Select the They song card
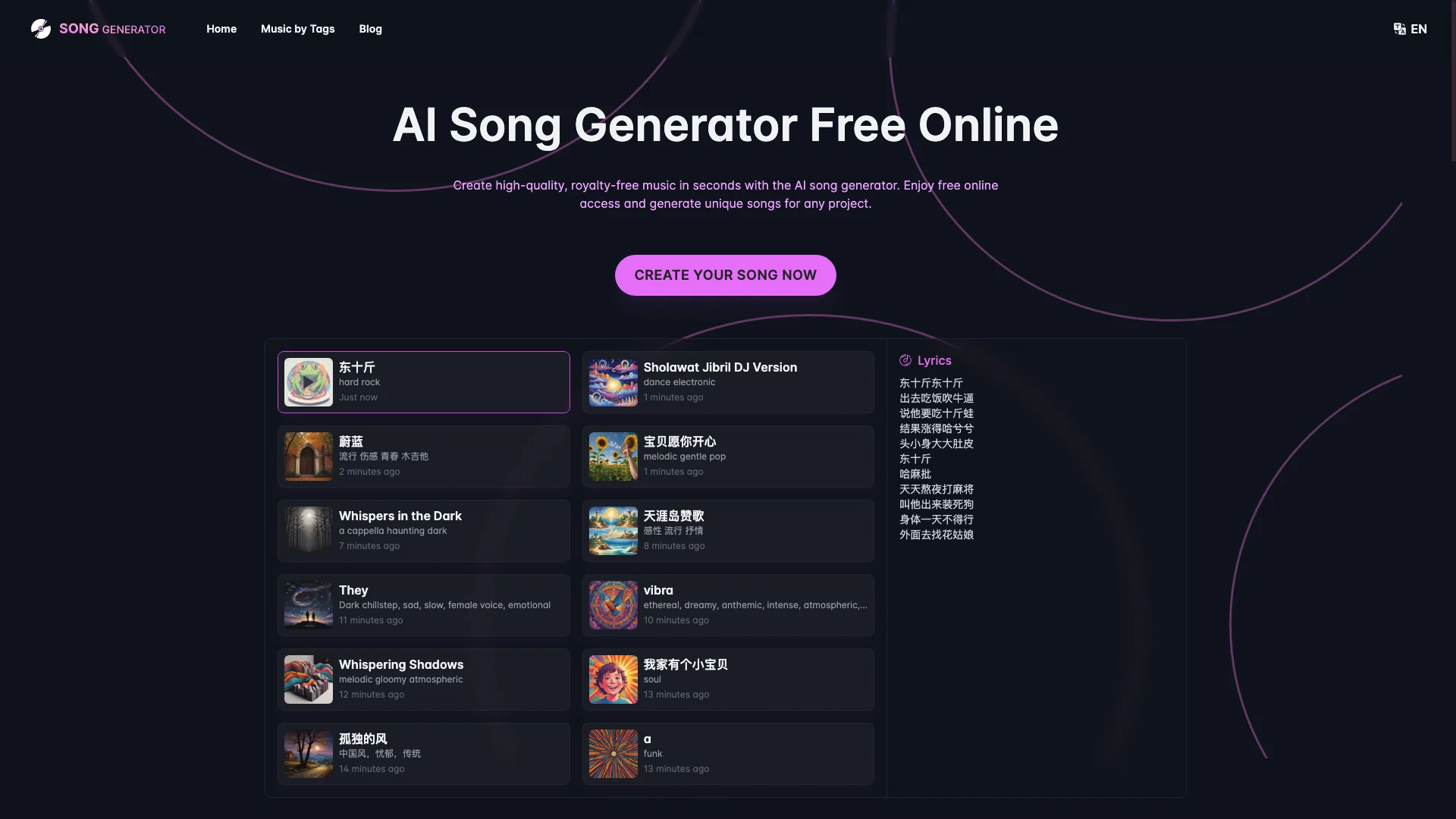Image resolution: width=1456 pixels, height=819 pixels. click(423, 604)
